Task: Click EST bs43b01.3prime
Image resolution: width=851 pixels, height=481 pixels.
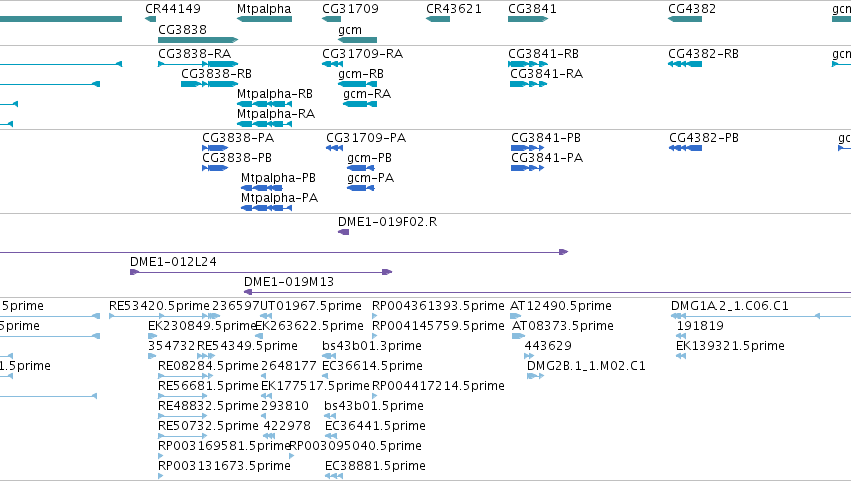Action: point(372,346)
